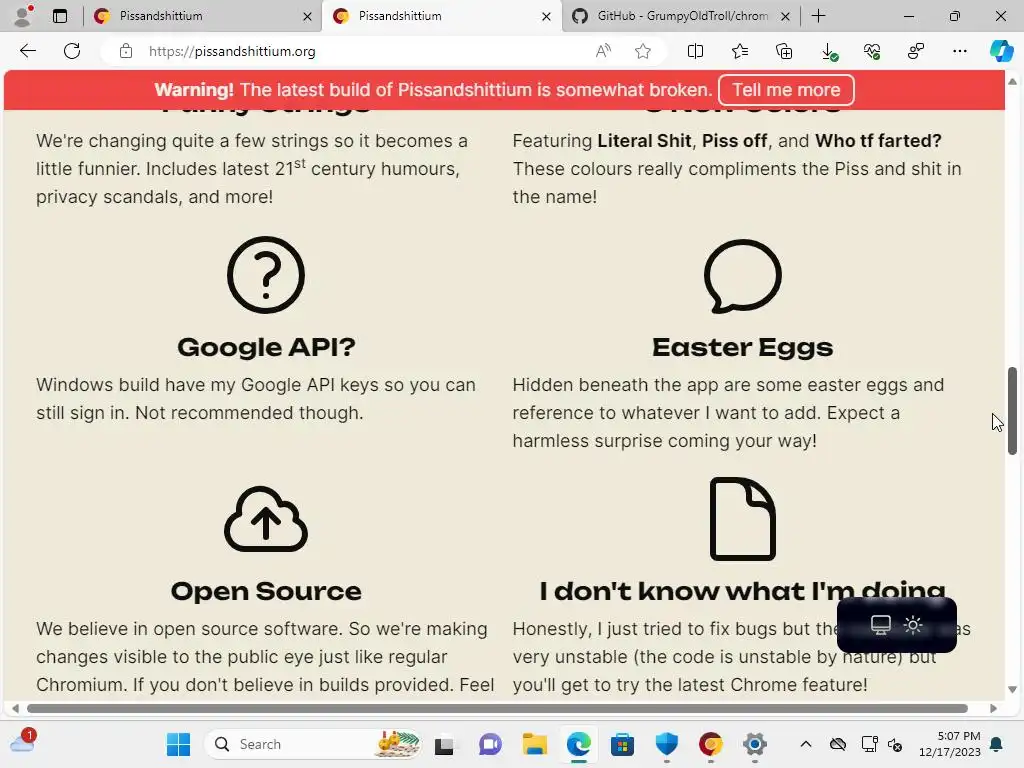The image size is (1024, 768).
Task: Open Windows Security shield on taskbar
Action: pos(667,744)
